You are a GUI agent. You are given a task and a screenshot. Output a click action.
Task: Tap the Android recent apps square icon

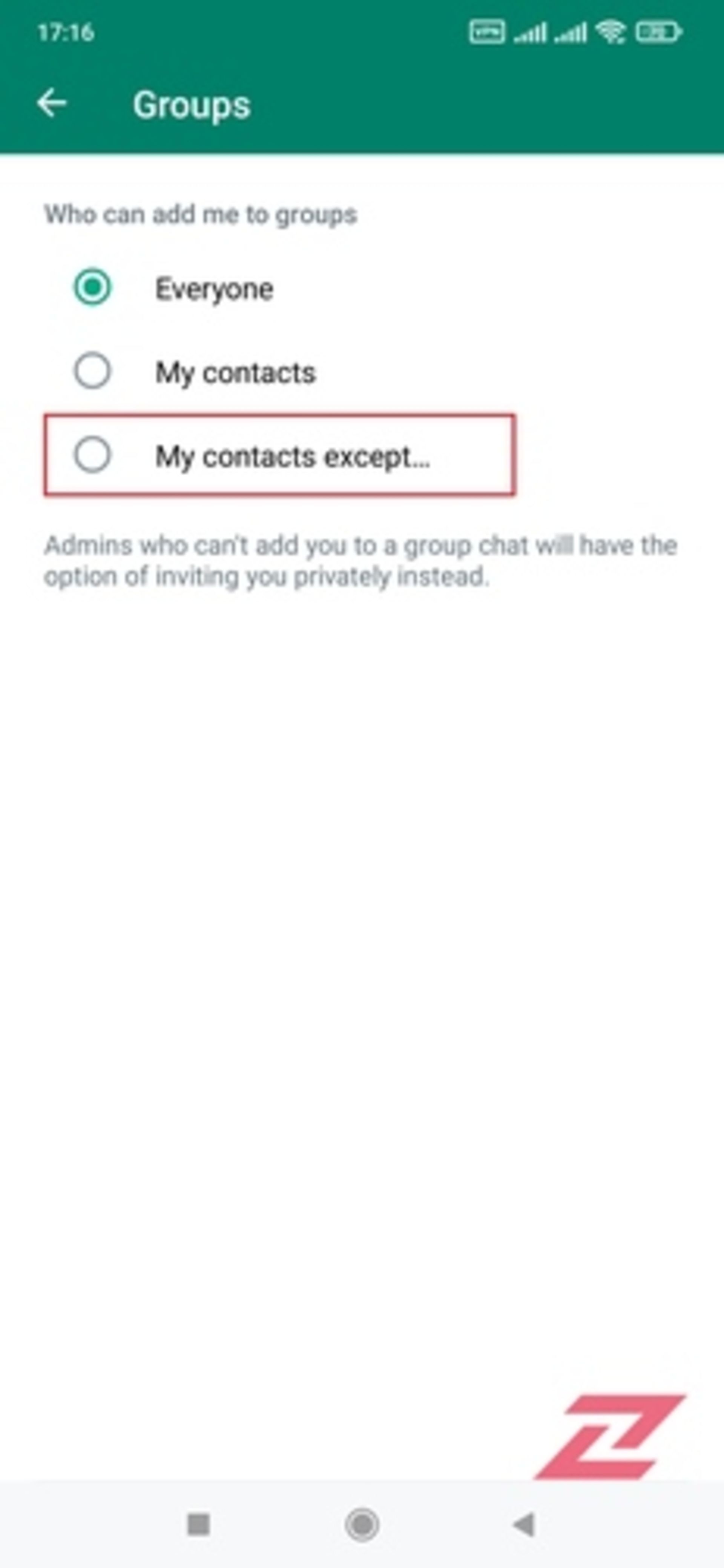click(x=199, y=1524)
